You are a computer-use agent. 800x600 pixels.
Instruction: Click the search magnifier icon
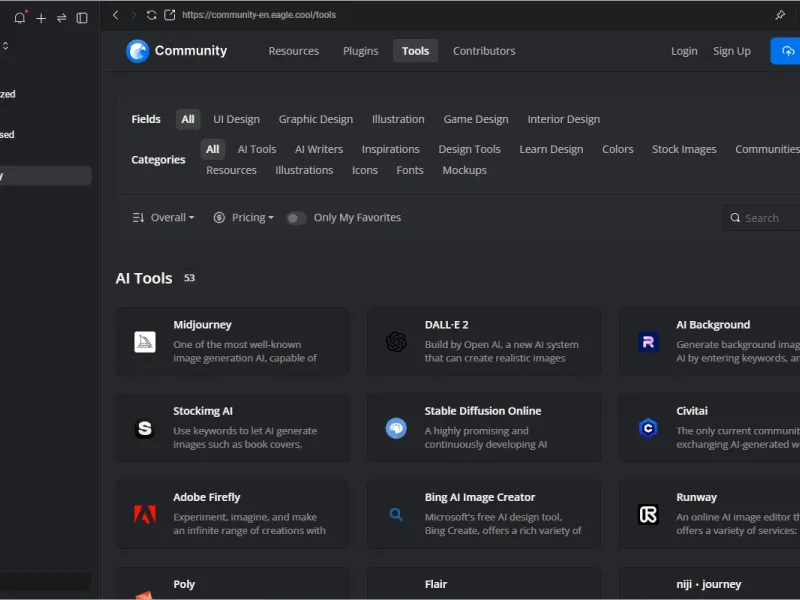[x=735, y=218]
